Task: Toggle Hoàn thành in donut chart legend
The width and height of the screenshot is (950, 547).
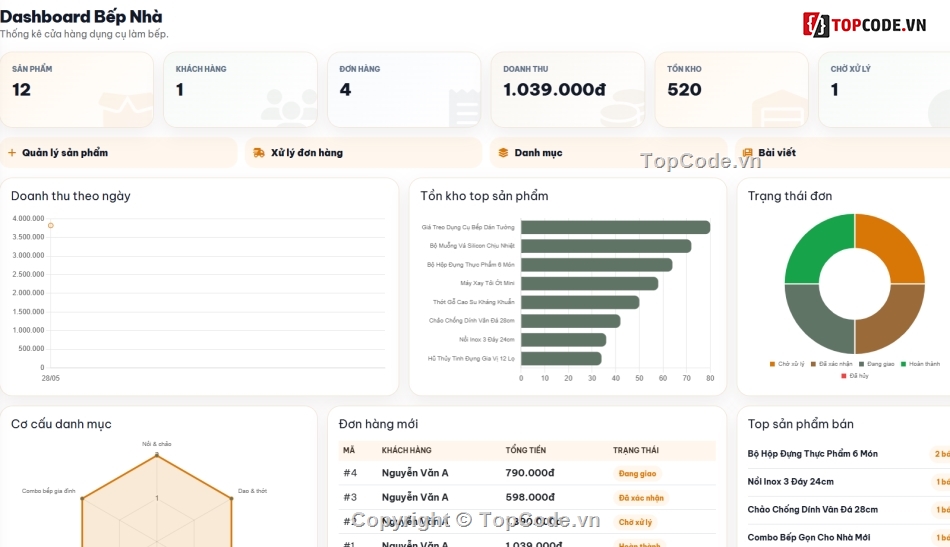Action: [920, 364]
